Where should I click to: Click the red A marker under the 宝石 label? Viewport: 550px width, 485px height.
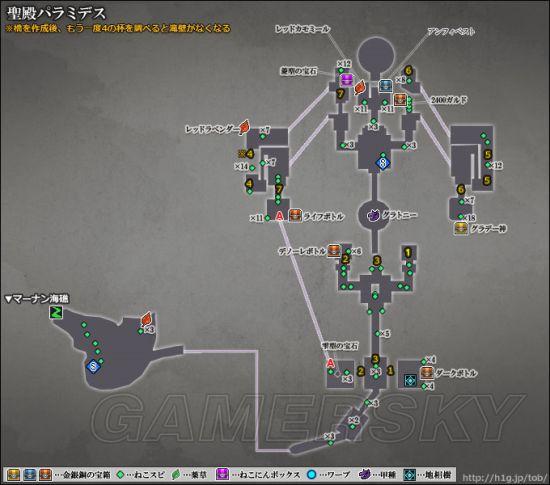point(330,363)
